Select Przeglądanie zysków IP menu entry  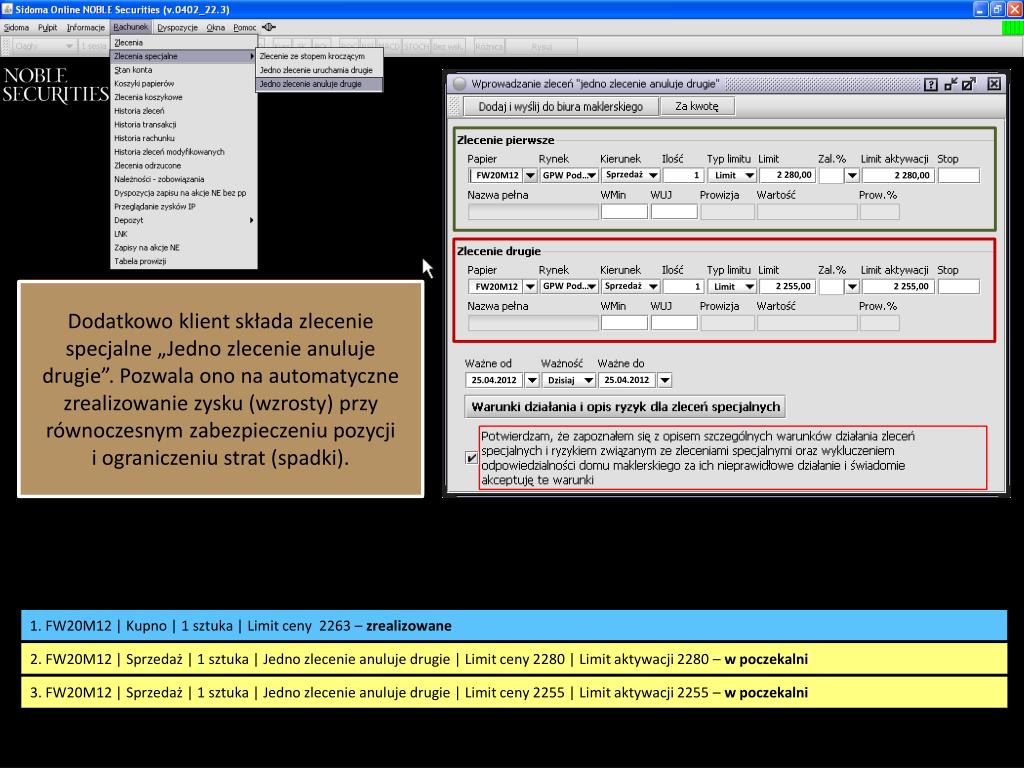coord(184,206)
